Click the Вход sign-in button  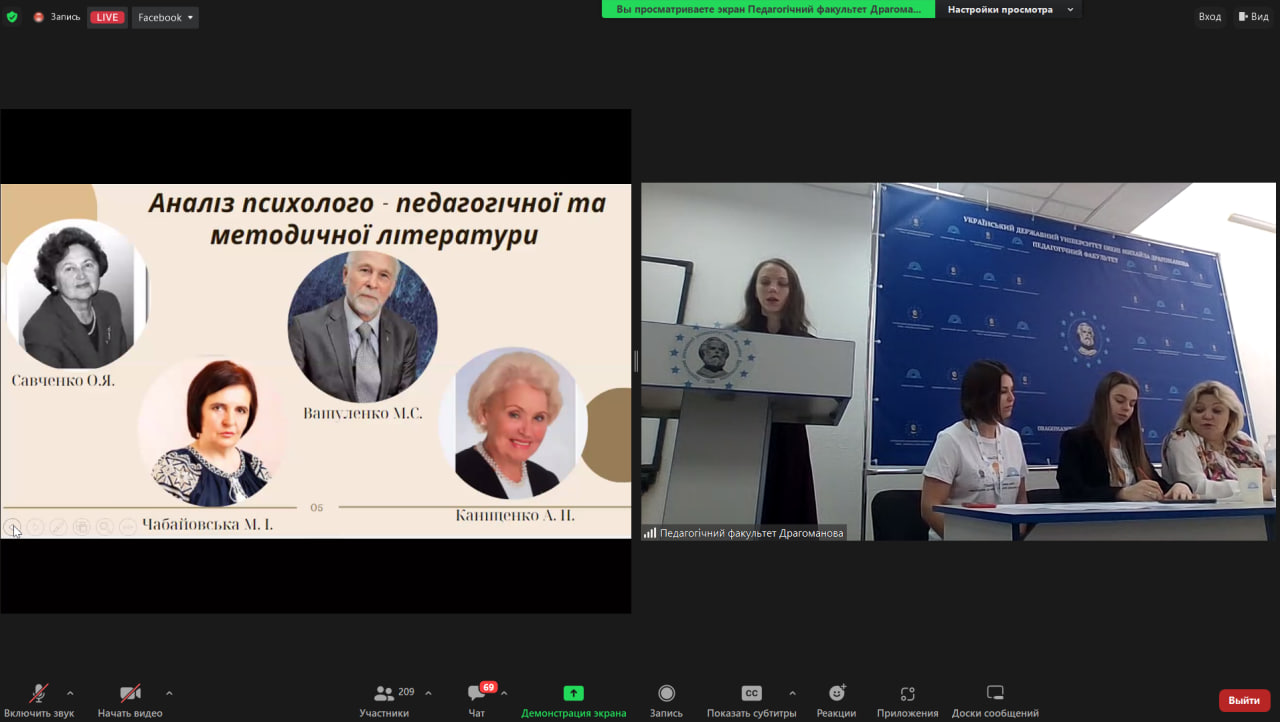(1209, 17)
